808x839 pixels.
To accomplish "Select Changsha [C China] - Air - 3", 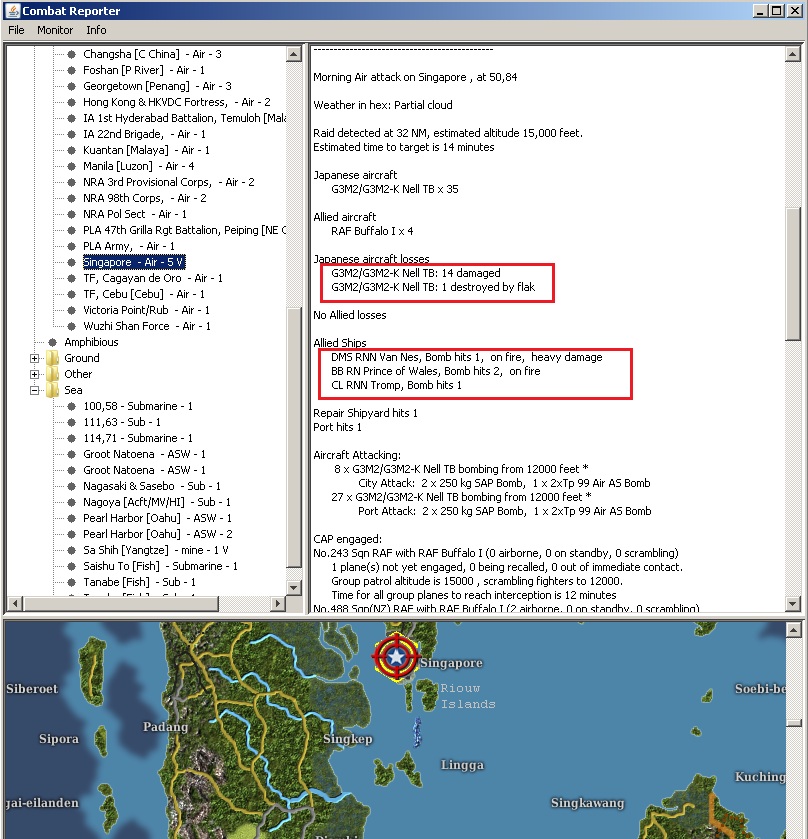I will click(152, 54).
